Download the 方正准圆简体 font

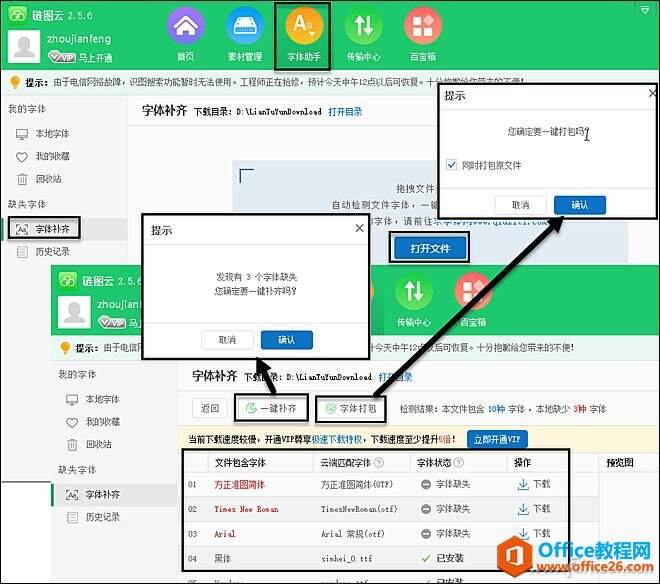tap(533, 484)
